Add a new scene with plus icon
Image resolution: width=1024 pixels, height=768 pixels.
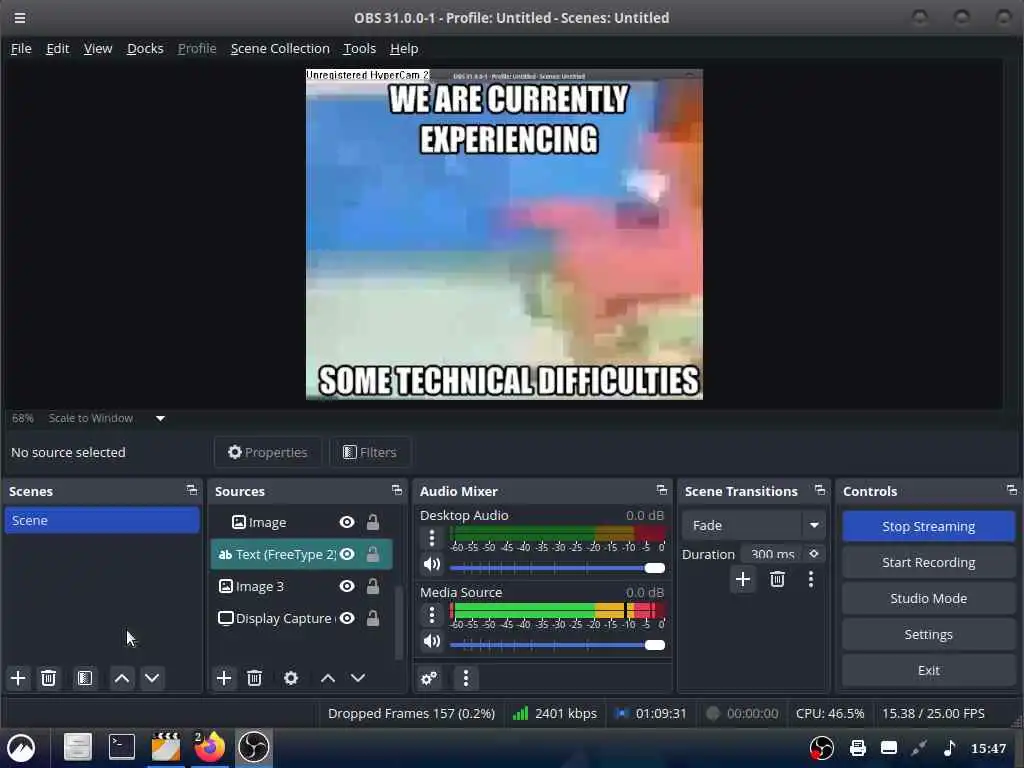point(18,678)
